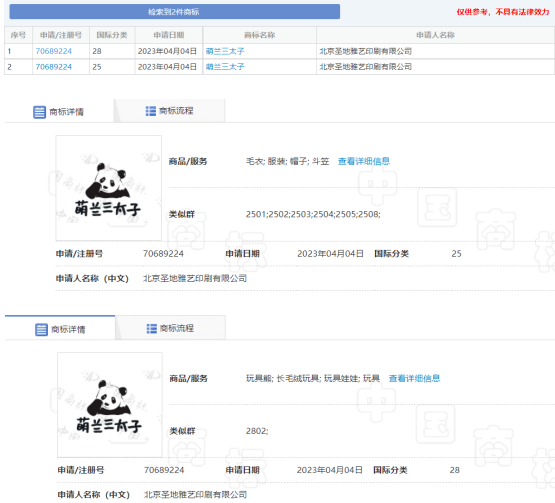
Task: Click the panda trademark image for class 28
Action: point(110,405)
